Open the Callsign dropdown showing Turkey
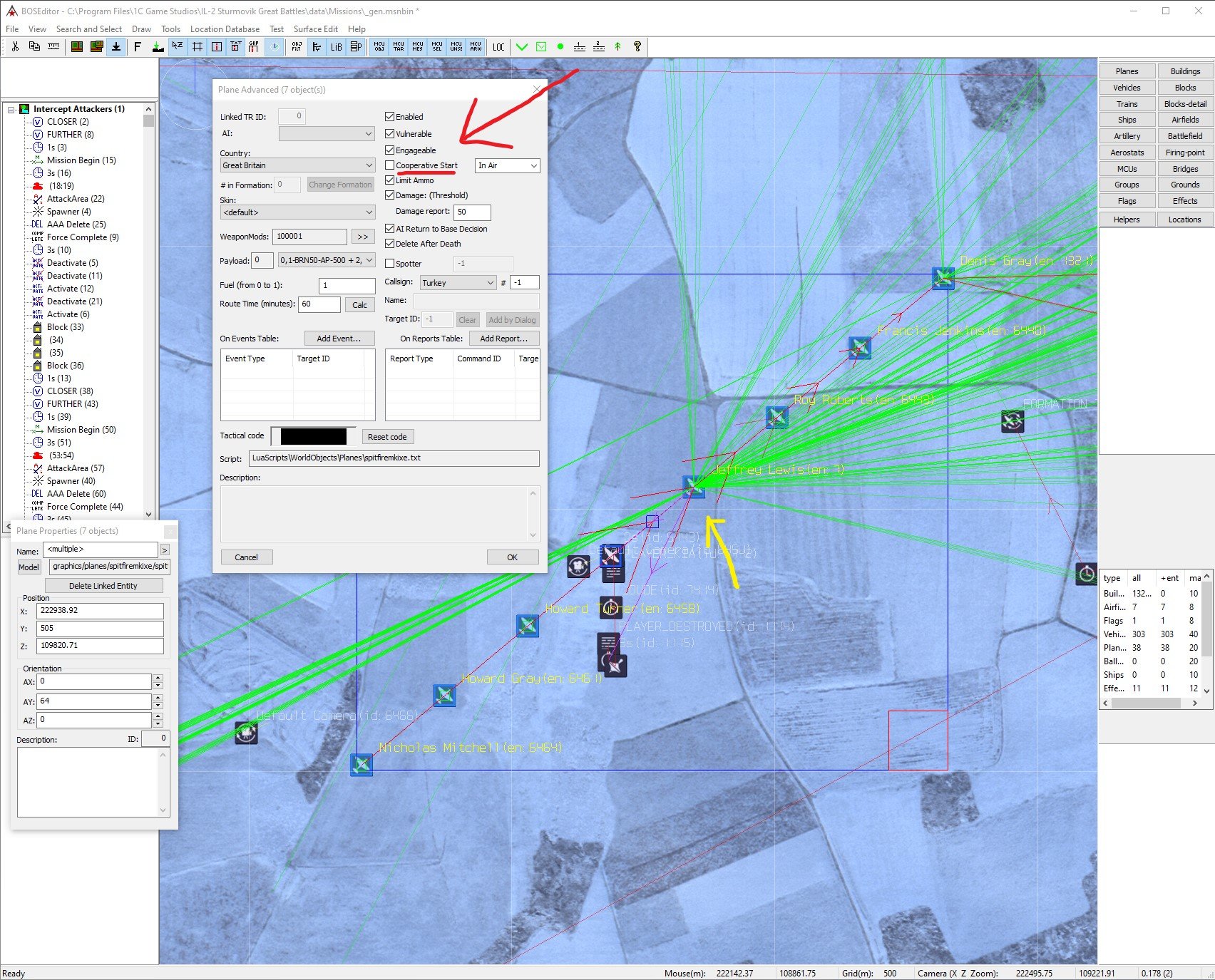This screenshot has width=1215, height=980. pyautogui.click(x=458, y=283)
